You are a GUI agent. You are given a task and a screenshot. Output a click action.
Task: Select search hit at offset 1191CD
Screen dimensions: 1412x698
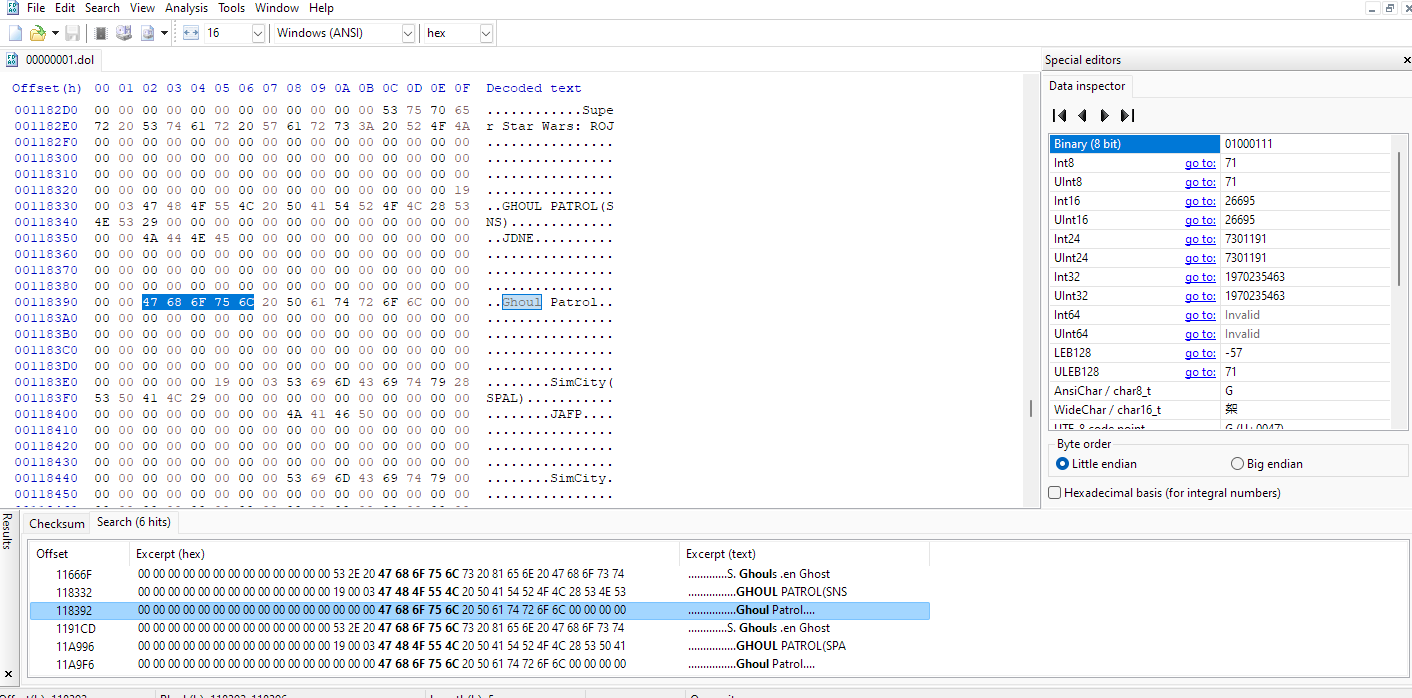(480, 628)
